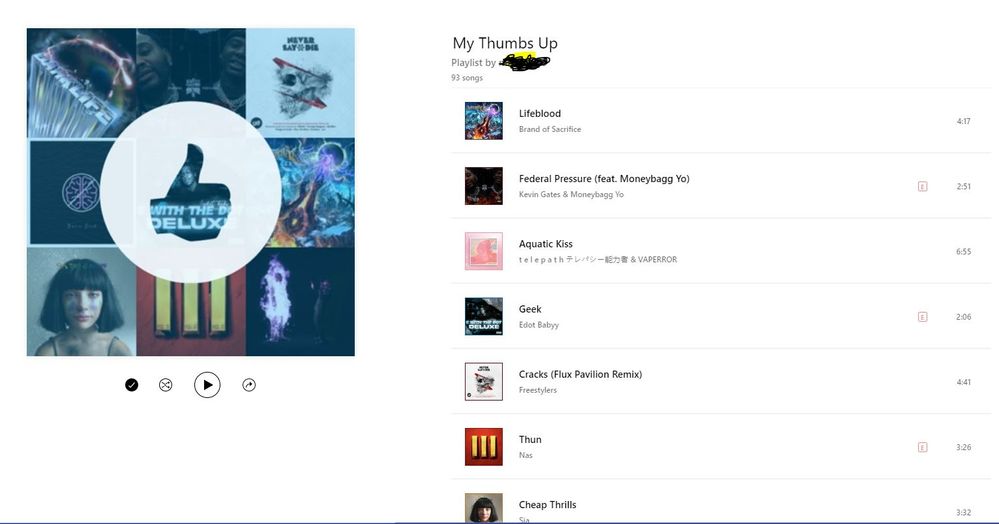Click the My Thumbs Up playlist title
Viewport: 999px width, 524px height.
(505, 43)
